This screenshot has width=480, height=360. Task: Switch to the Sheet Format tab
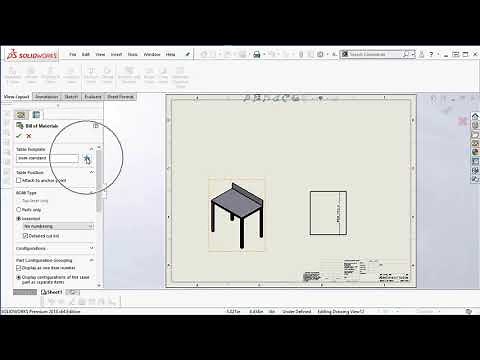121,97
